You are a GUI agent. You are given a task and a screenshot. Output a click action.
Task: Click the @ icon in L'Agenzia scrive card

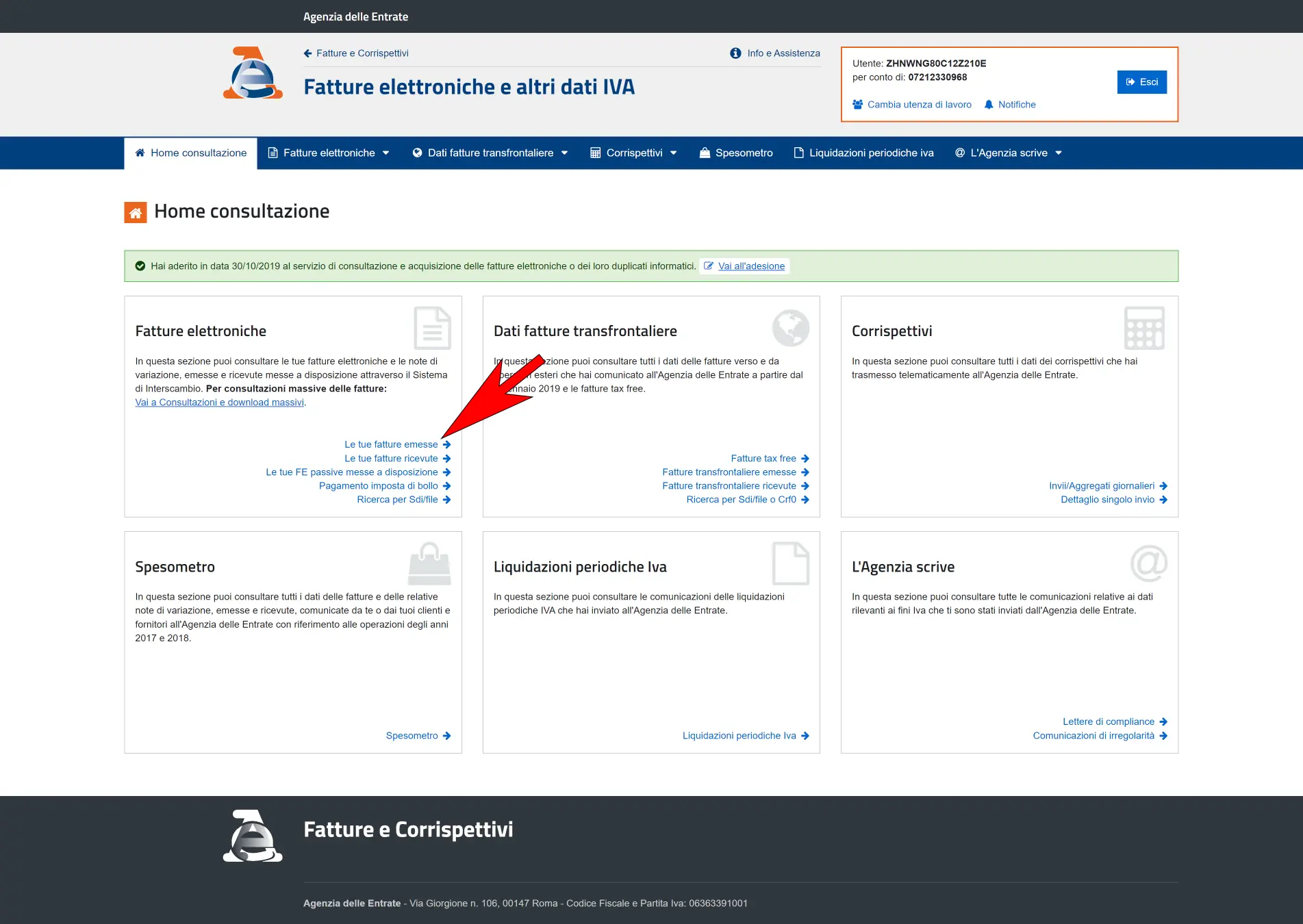(x=1148, y=563)
